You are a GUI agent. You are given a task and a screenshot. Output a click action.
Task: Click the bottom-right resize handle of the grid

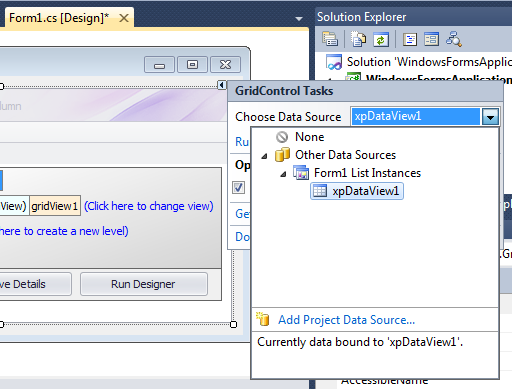pyautogui.click(x=234, y=324)
